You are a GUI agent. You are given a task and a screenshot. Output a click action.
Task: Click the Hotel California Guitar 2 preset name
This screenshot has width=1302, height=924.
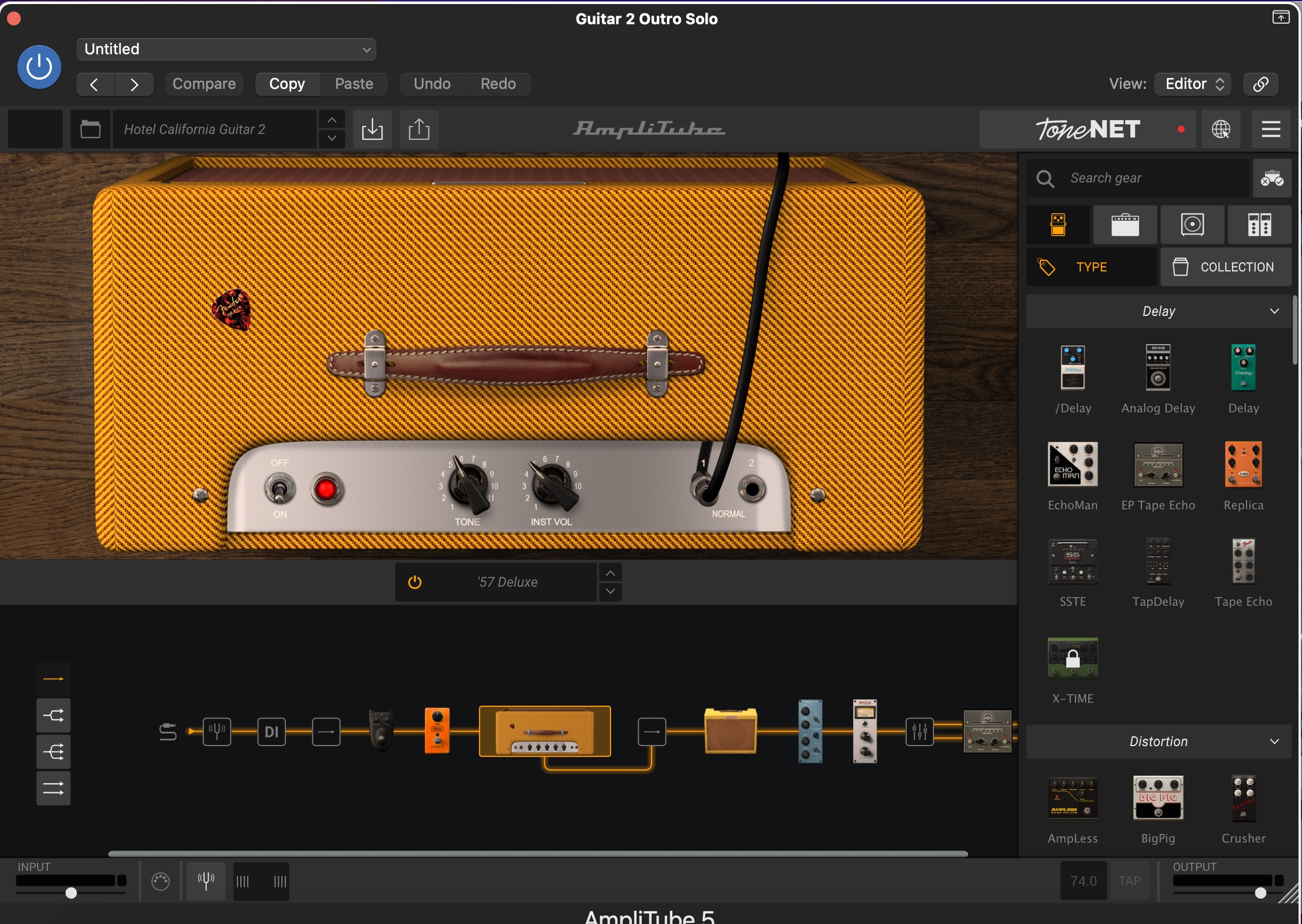214,129
